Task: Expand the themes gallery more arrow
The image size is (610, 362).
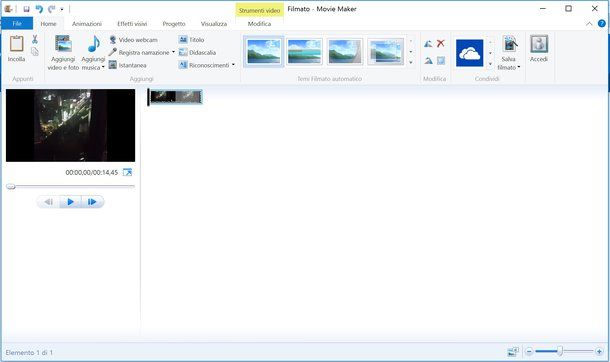Action: coord(411,63)
